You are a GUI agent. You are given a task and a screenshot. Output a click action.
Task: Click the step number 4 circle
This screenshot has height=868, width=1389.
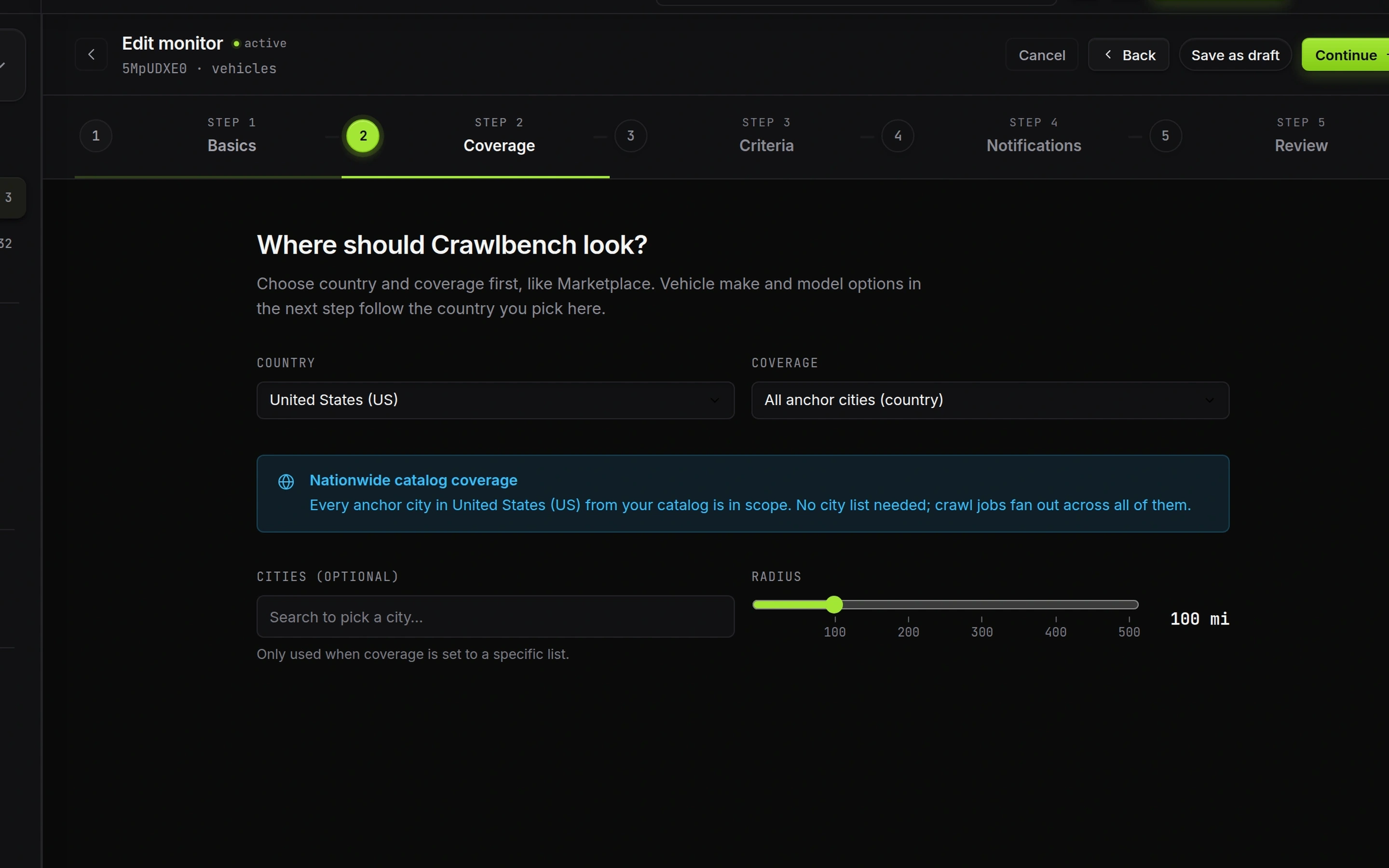coord(898,136)
